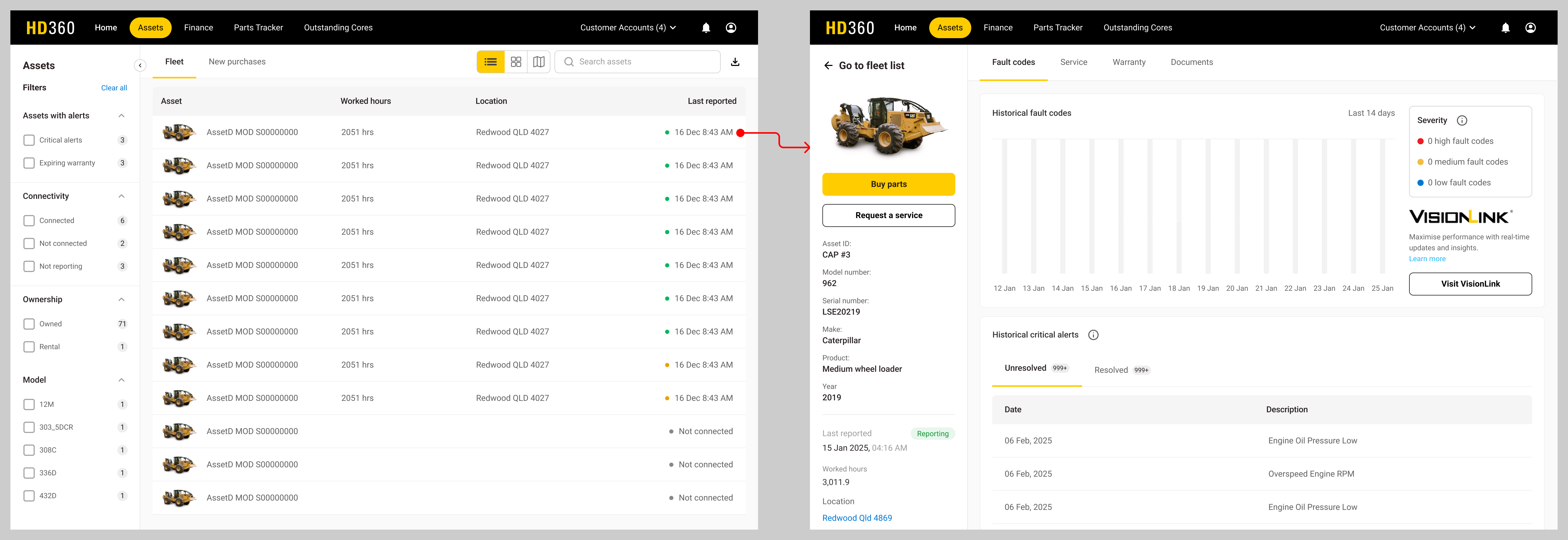Click the VisionLink logo
The height and width of the screenshot is (540, 1568).
coord(1460,217)
